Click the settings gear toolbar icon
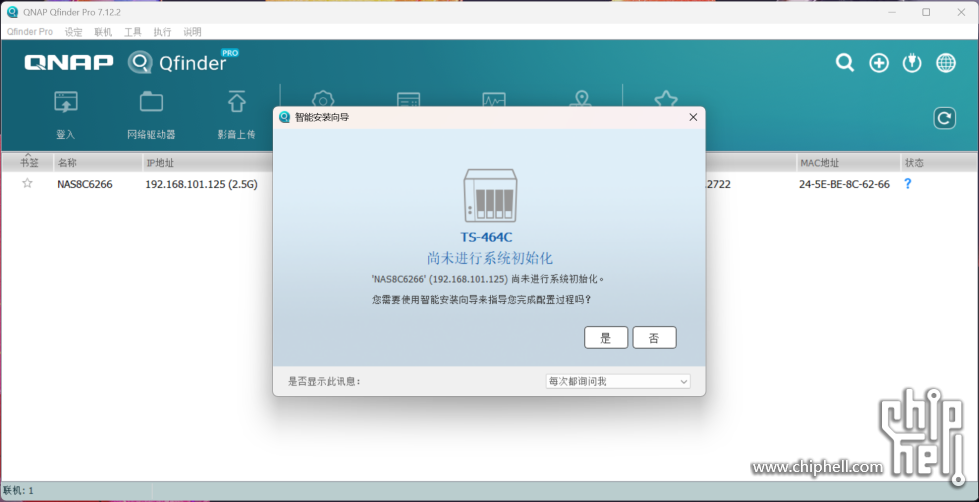979x502 pixels. tap(323, 99)
